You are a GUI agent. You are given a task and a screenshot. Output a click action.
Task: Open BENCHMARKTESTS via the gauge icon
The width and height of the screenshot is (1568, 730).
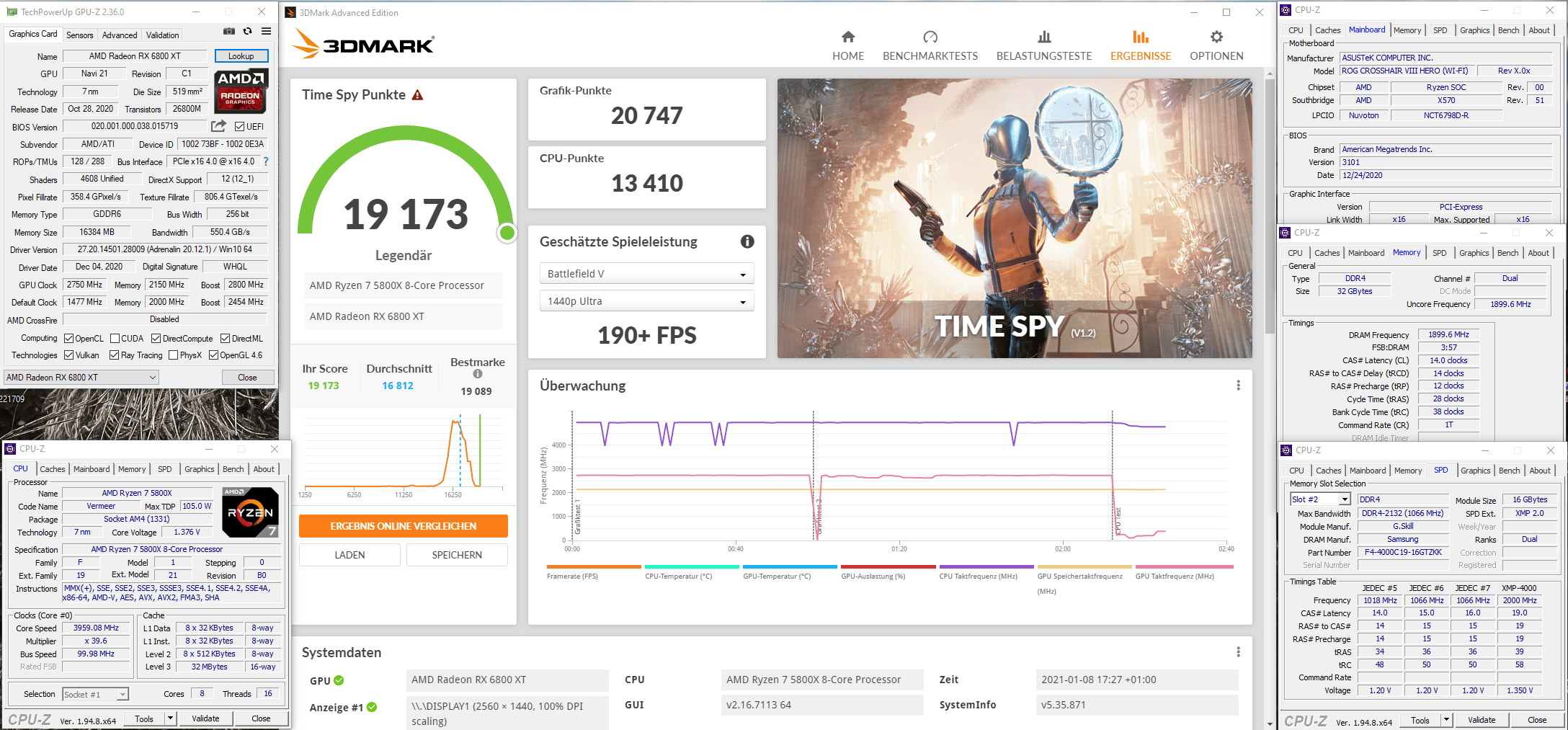tap(930, 37)
